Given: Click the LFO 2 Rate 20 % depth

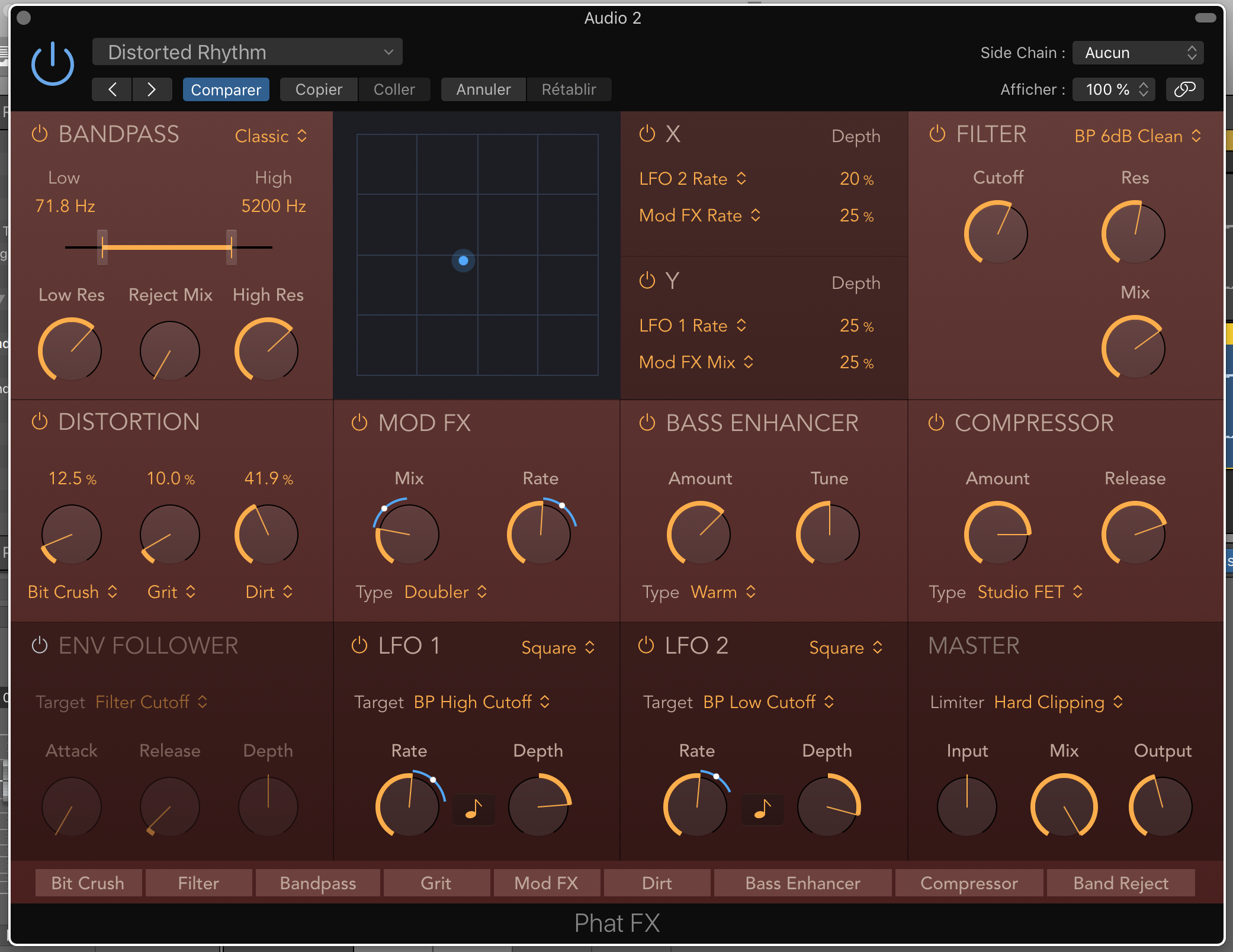Looking at the screenshot, I should [857, 179].
